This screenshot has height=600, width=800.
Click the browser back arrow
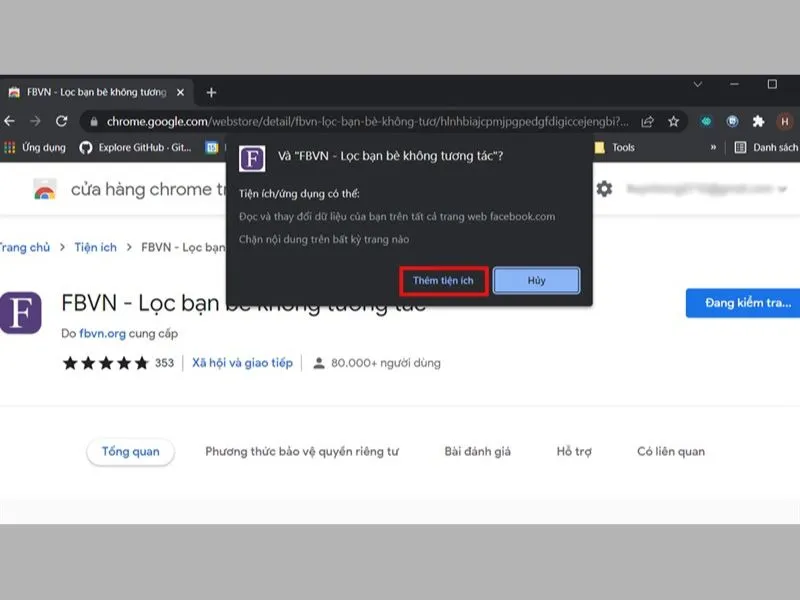coord(9,121)
